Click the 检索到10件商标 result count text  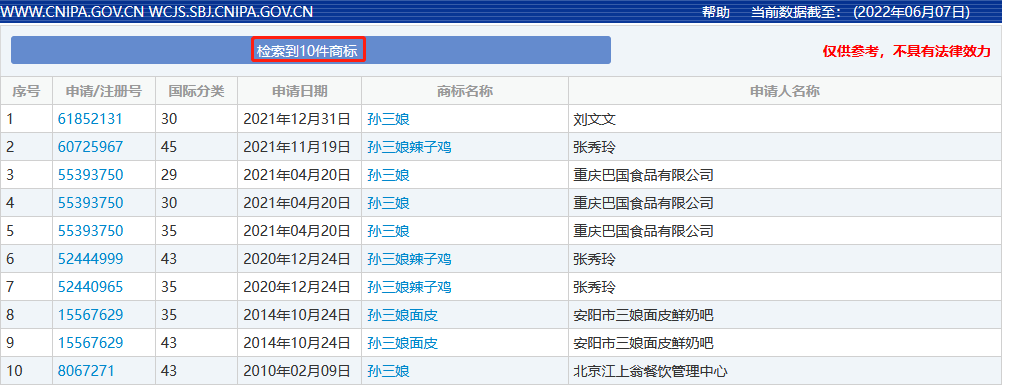pyautogui.click(x=307, y=51)
